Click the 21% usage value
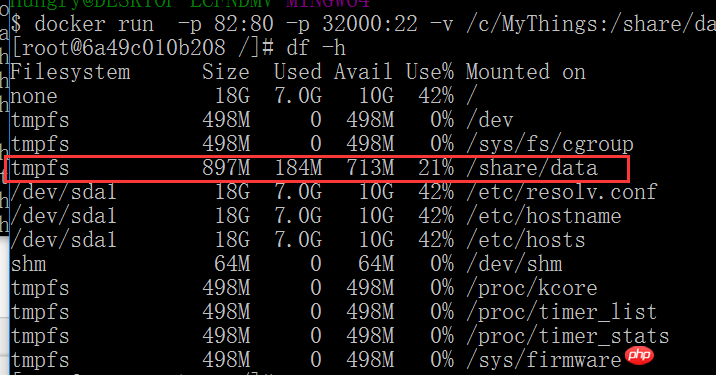This screenshot has width=716, height=375. (436, 168)
